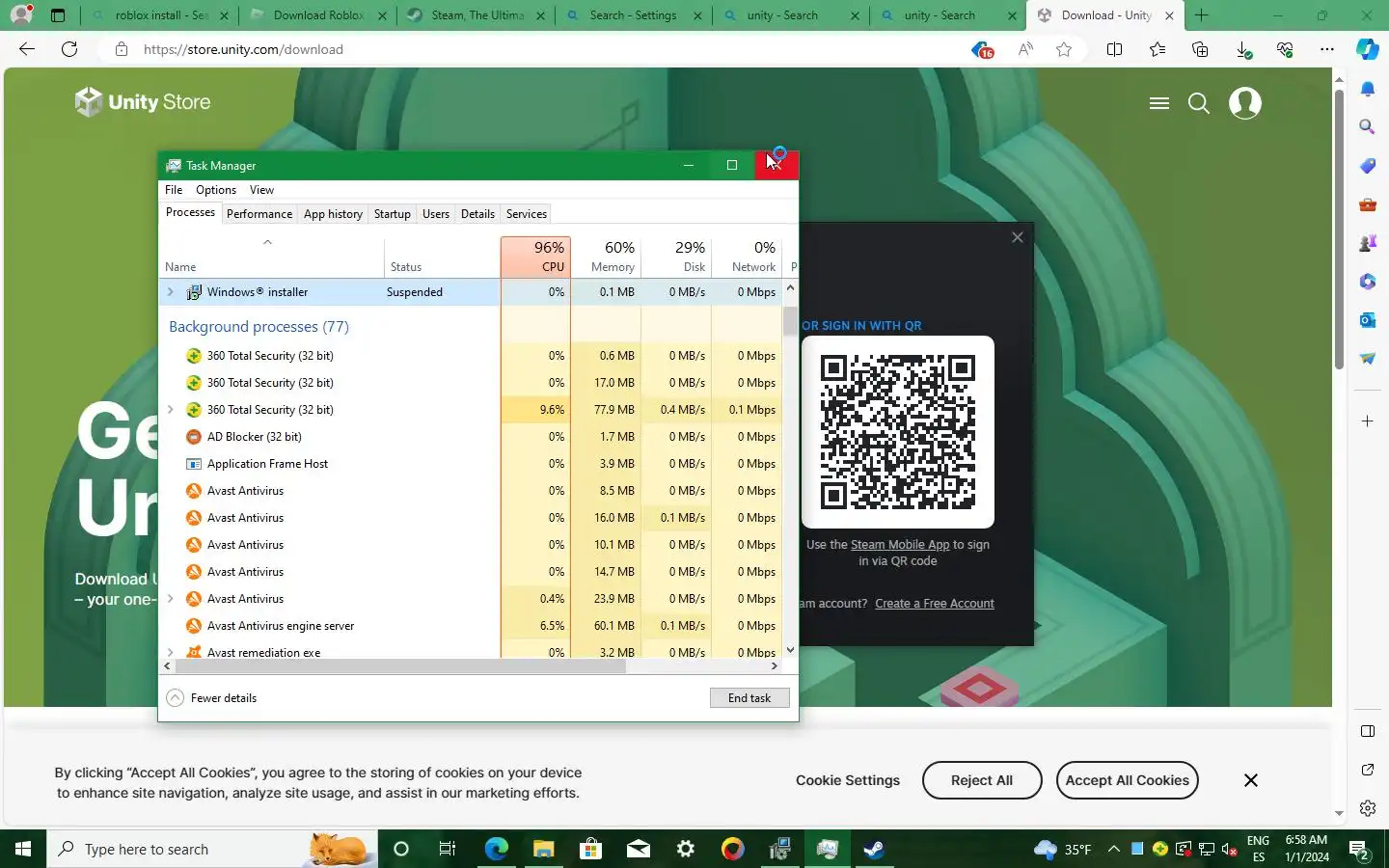Launch Copilot from Edge toolbar
This screenshot has width=1389, height=868.
[x=1368, y=50]
